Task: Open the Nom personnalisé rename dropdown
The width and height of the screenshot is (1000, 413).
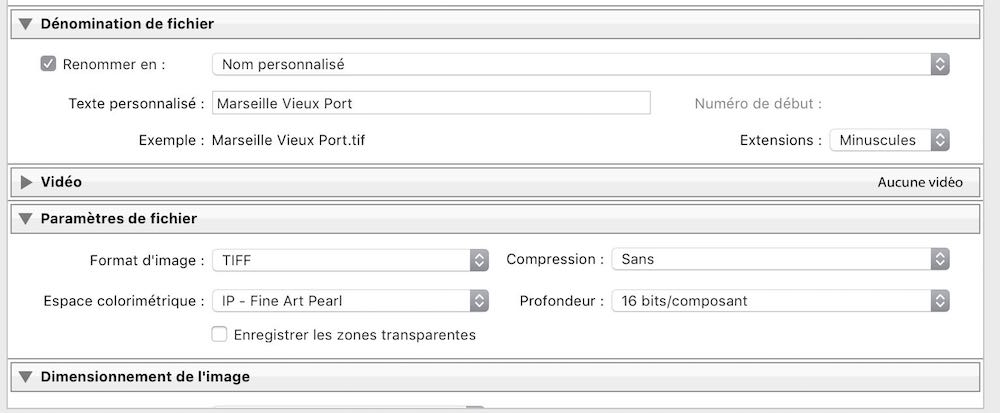Action: coord(580,64)
